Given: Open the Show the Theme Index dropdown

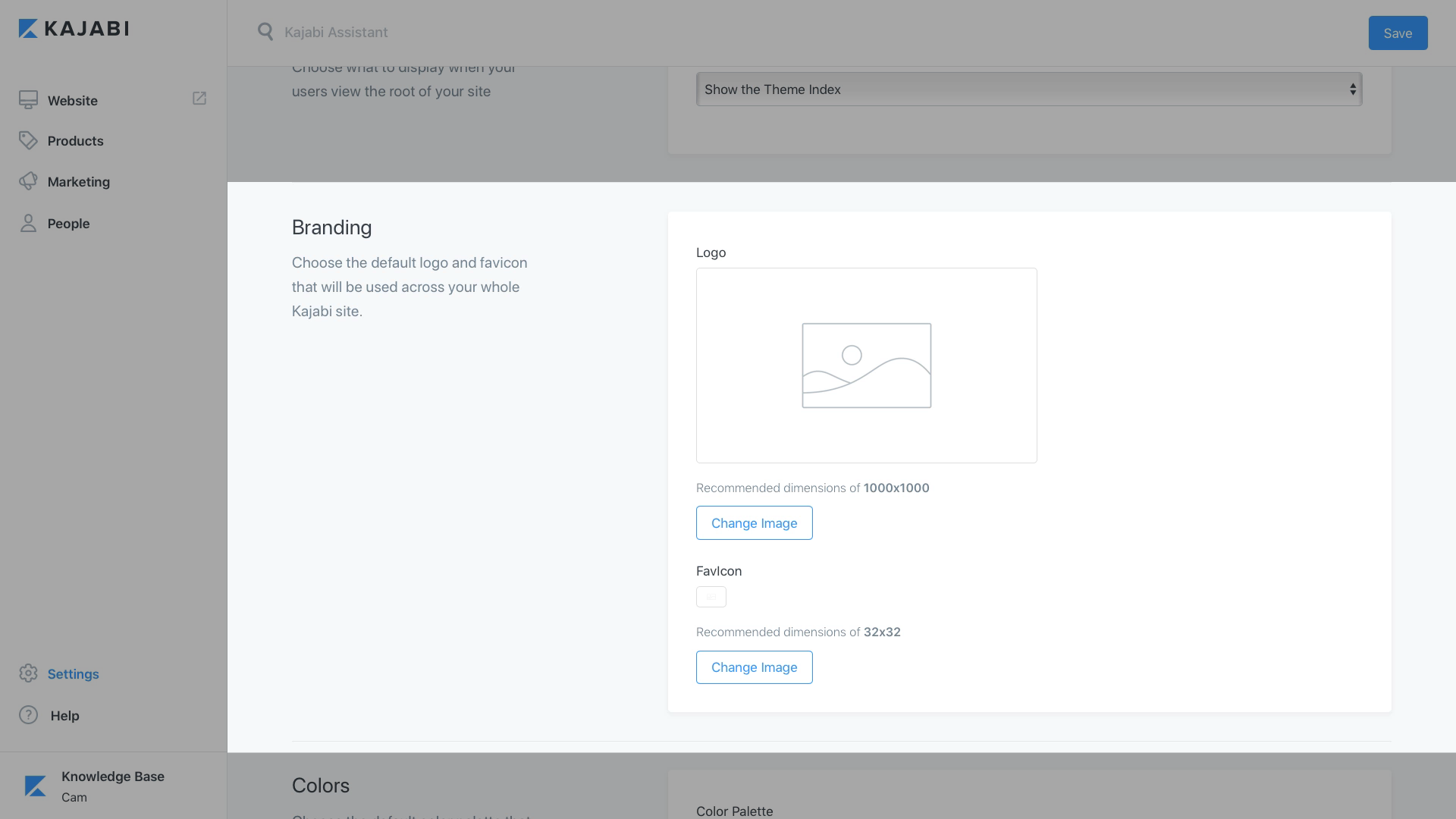Looking at the screenshot, I should click(1029, 89).
